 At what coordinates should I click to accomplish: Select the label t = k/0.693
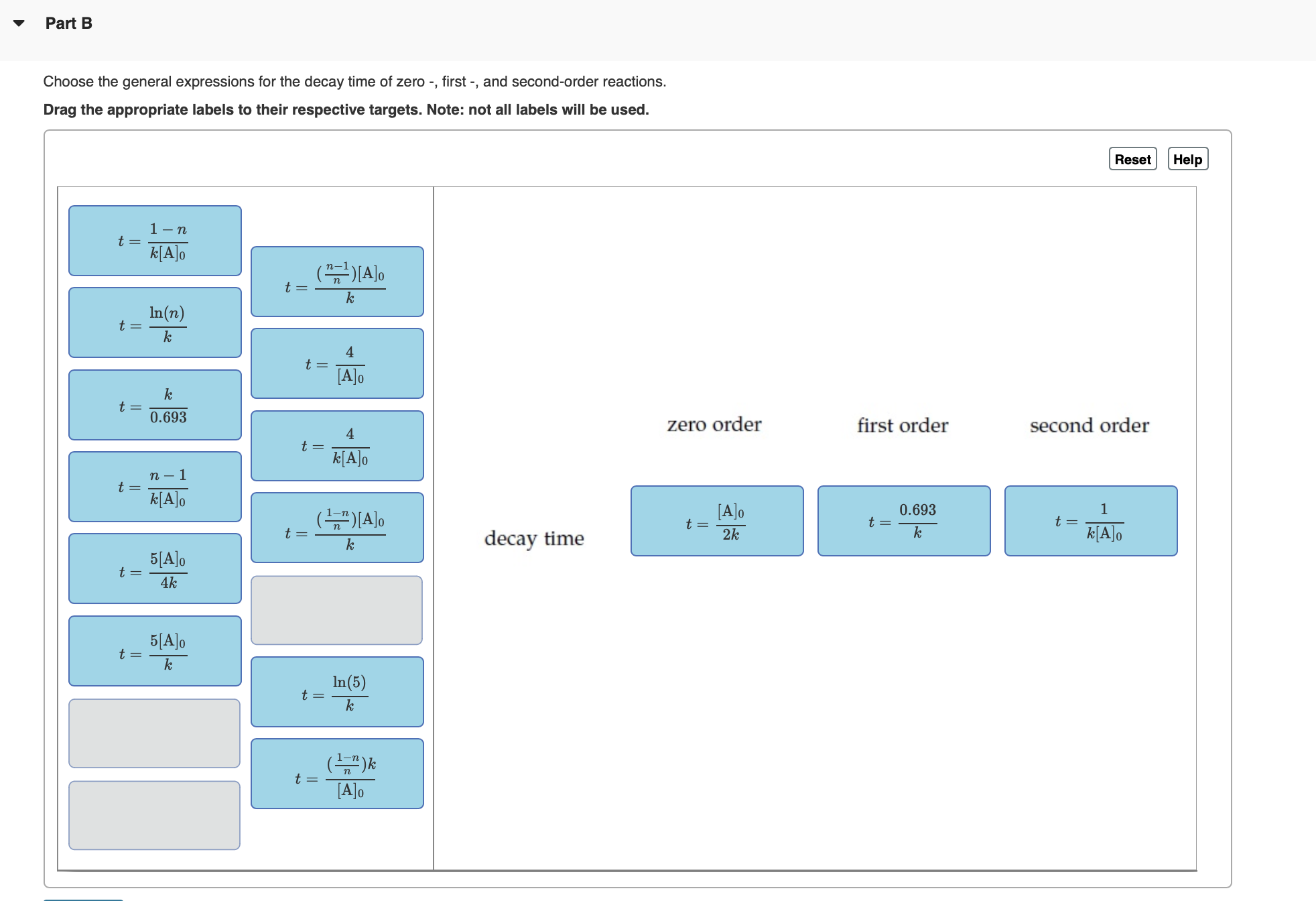[154, 404]
